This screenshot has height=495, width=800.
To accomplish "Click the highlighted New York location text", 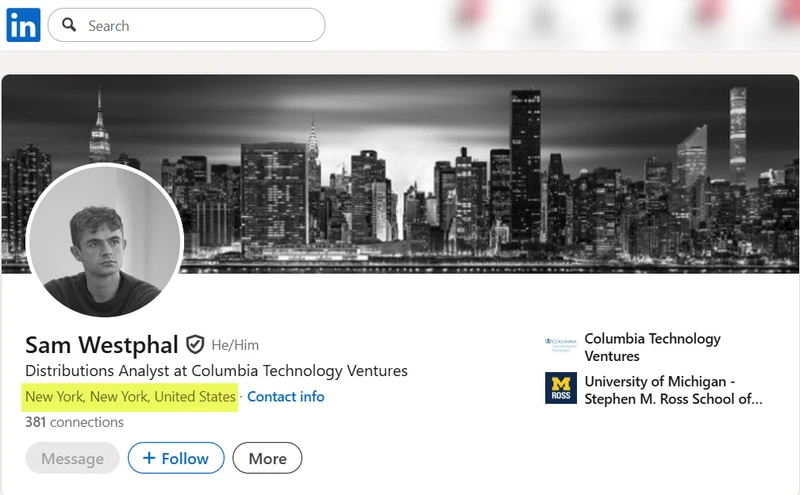I will pos(130,396).
